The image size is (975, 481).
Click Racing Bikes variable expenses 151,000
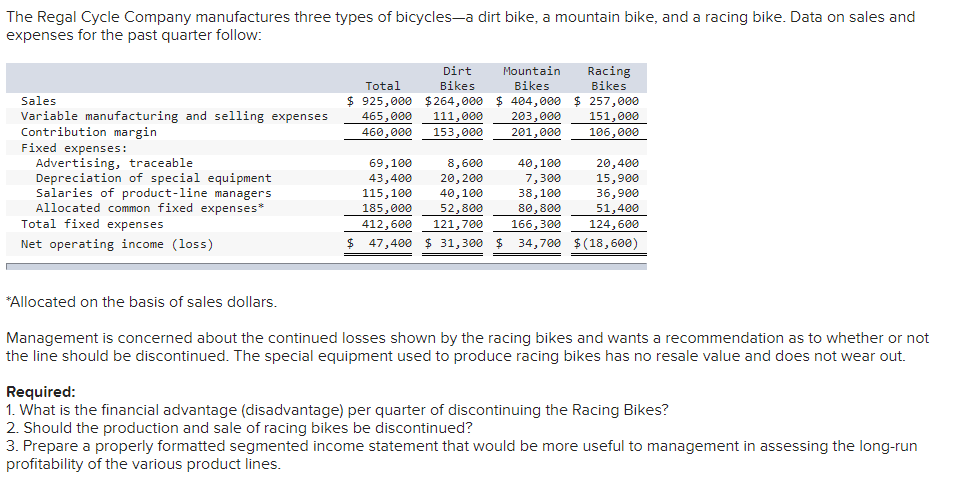click(x=614, y=116)
